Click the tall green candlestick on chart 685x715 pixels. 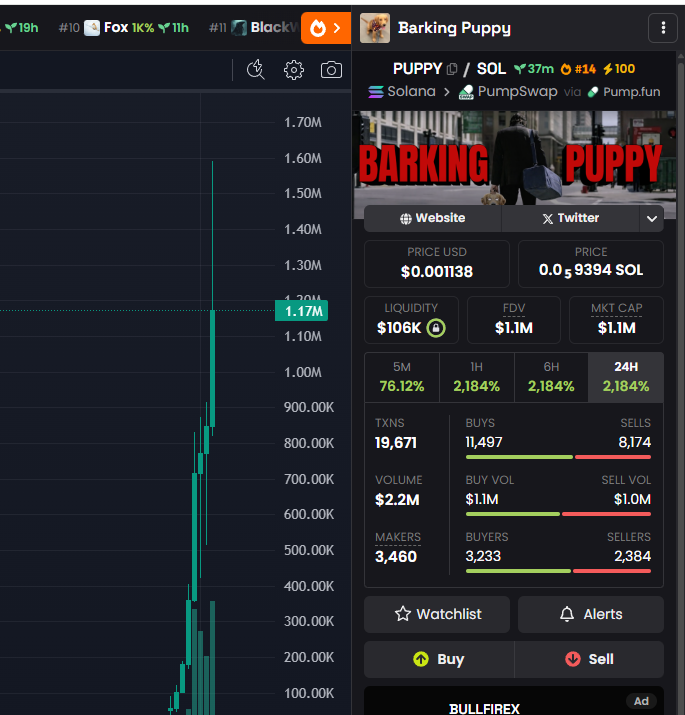[x=213, y=368]
